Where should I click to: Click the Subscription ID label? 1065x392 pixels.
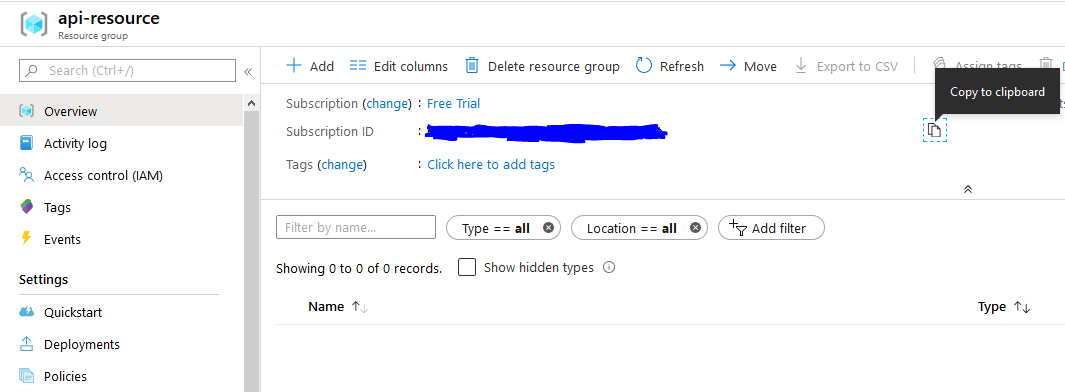[329, 132]
